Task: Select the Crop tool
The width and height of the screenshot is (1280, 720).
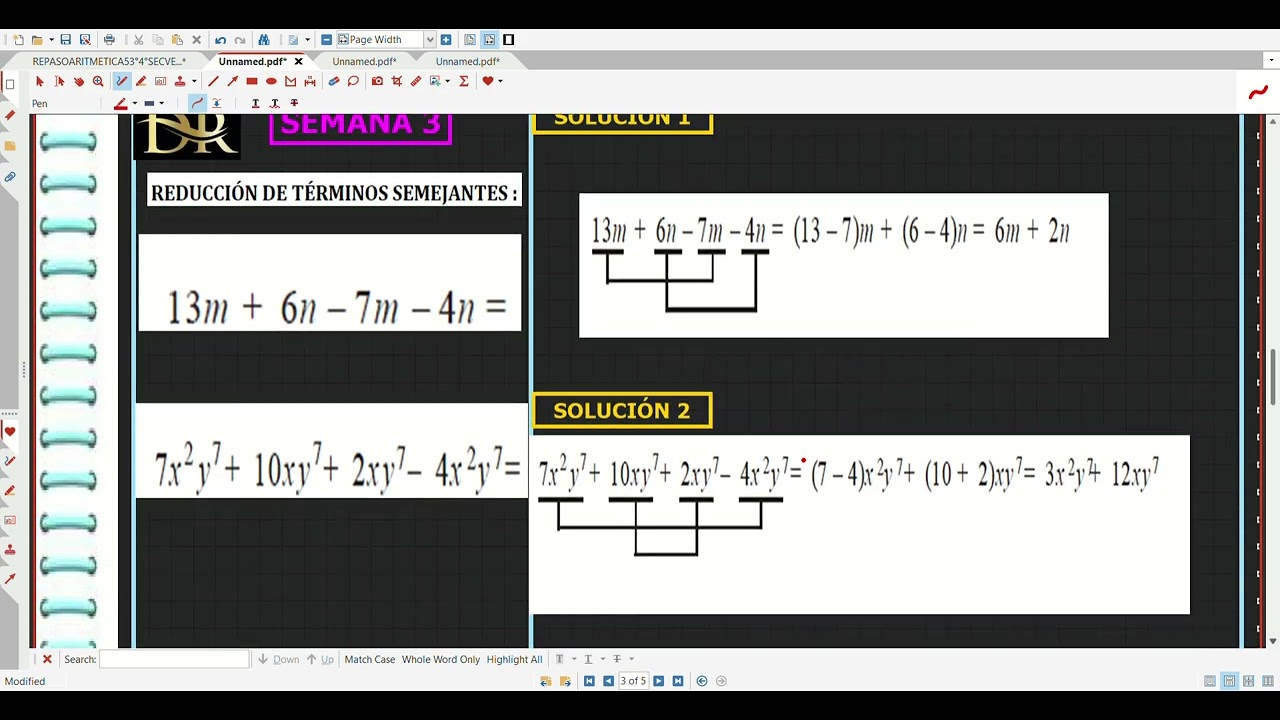Action: click(397, 82)
